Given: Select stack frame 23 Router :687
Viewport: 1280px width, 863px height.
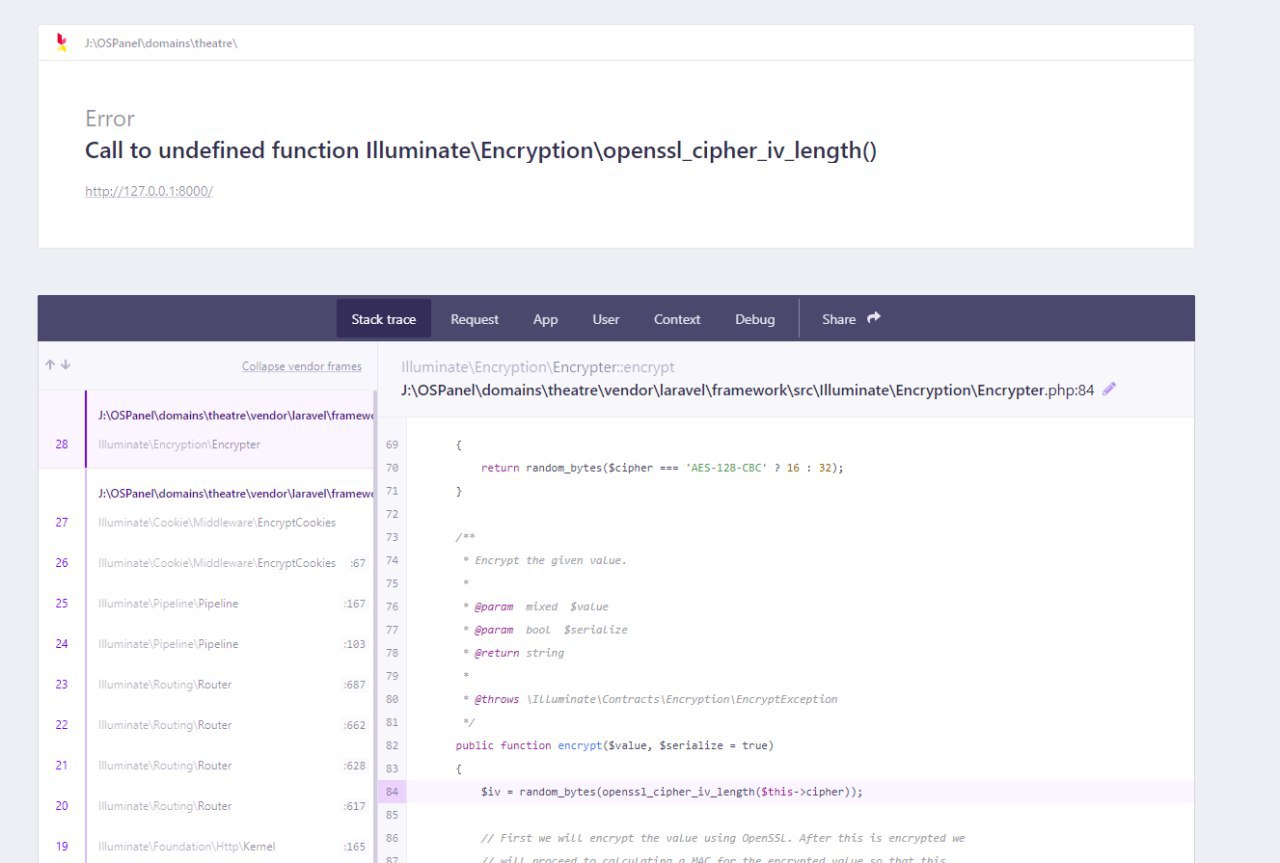Looking at the screenshot, I should [206, 684].
